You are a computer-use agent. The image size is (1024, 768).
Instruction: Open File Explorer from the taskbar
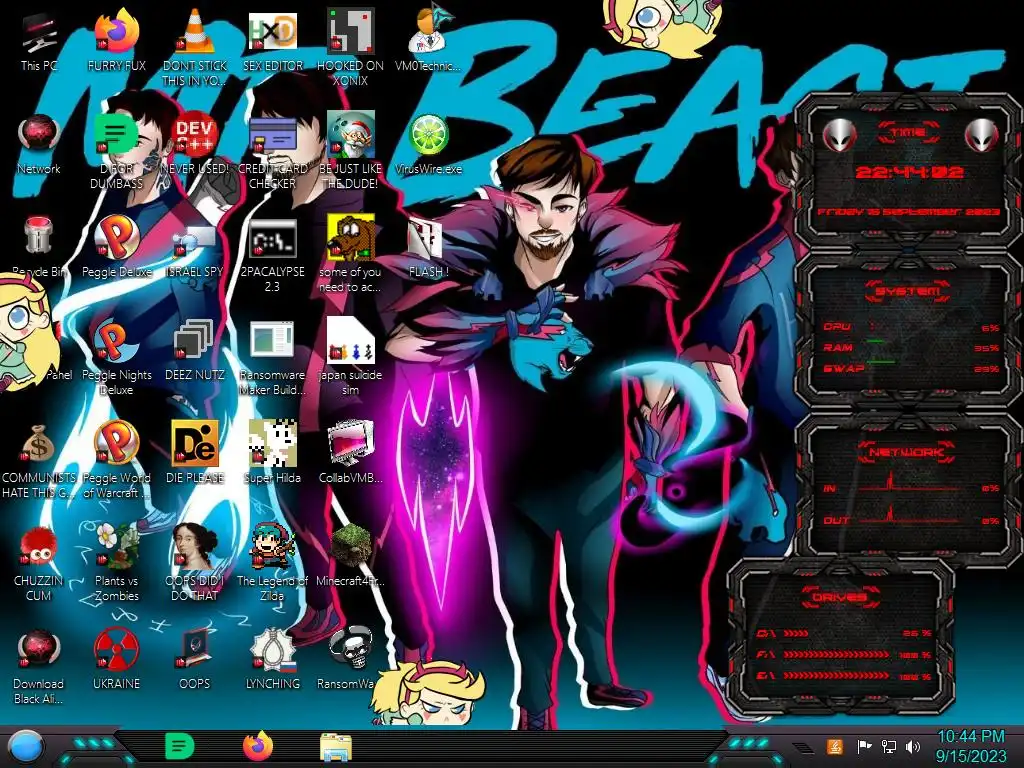click(x=336, y=747)
